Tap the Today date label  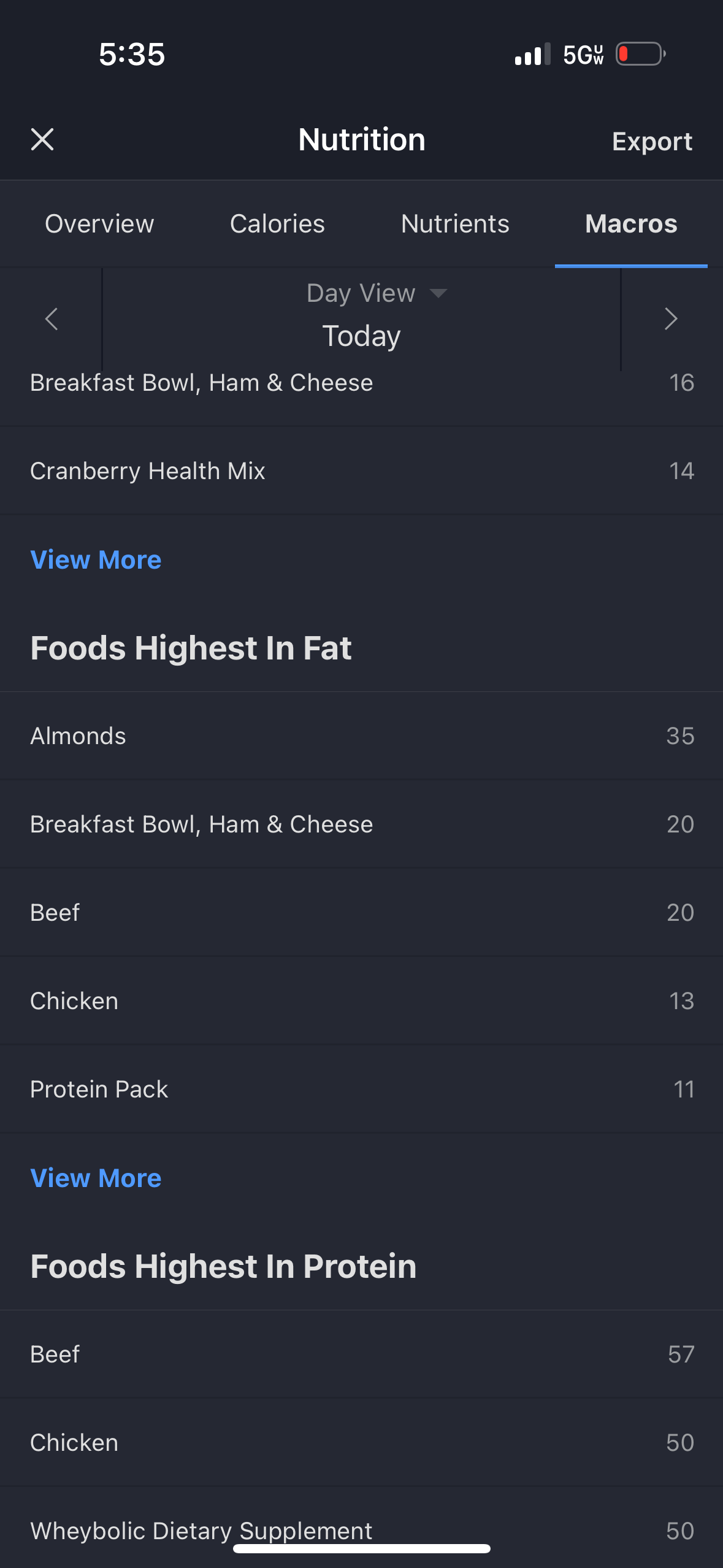(361, 336)
